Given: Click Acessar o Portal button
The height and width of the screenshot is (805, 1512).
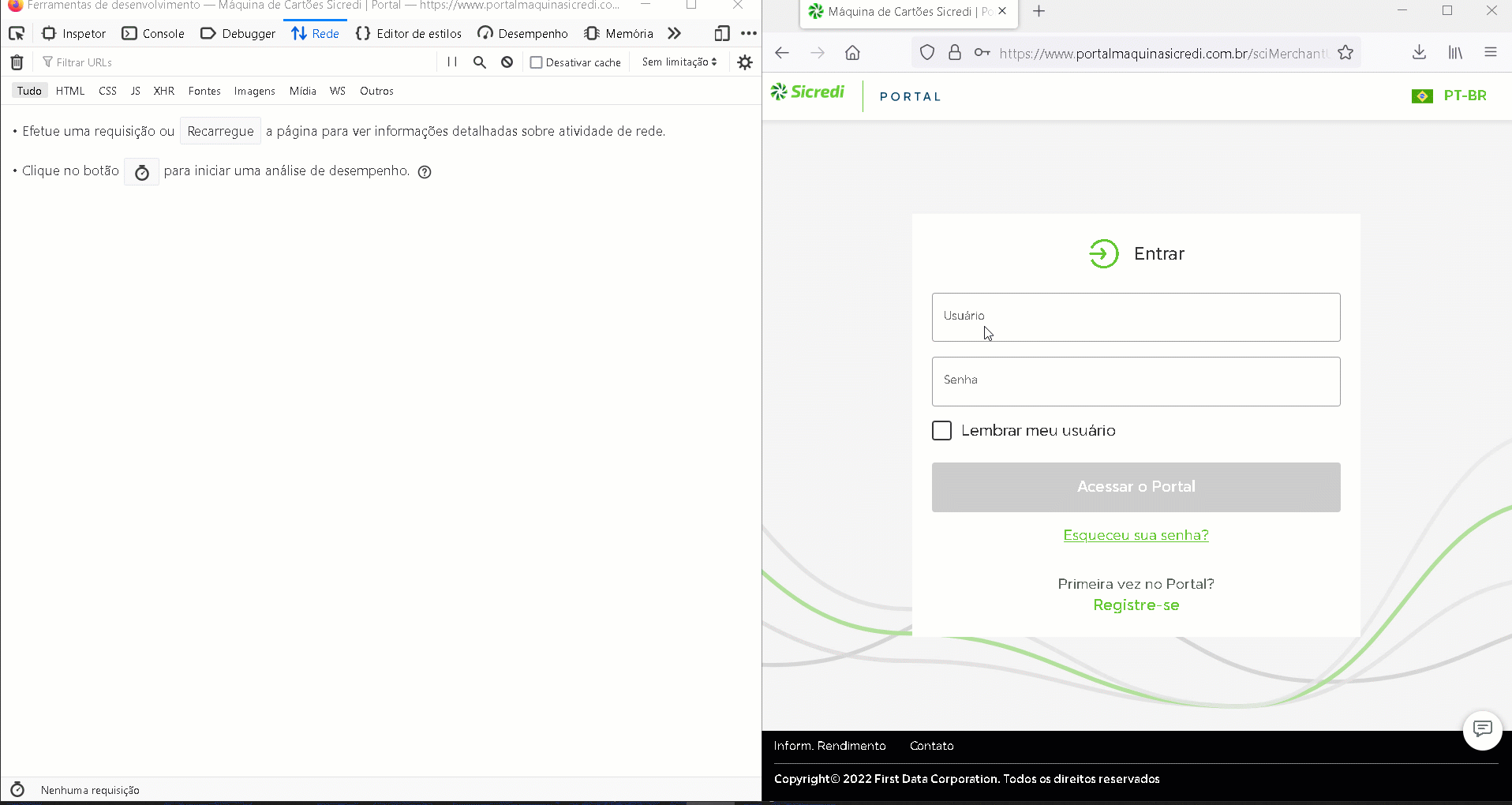Looking at the screenshot, I should coord(1136,487).
